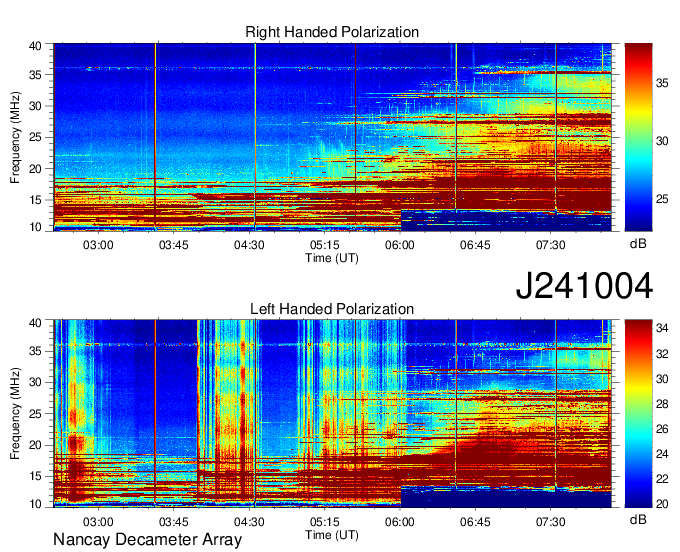680x552 pixels.
Task: Click 22 dB tick on Left Handed colorbar
Action: (x=662, y=479)
